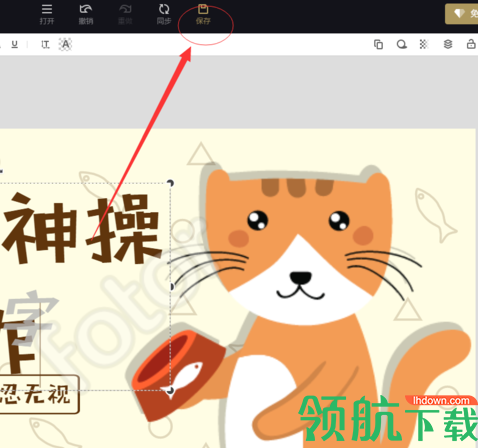Select the 恐无视 text box
This screenshot has width=478, height=448.
pos(39,394)
